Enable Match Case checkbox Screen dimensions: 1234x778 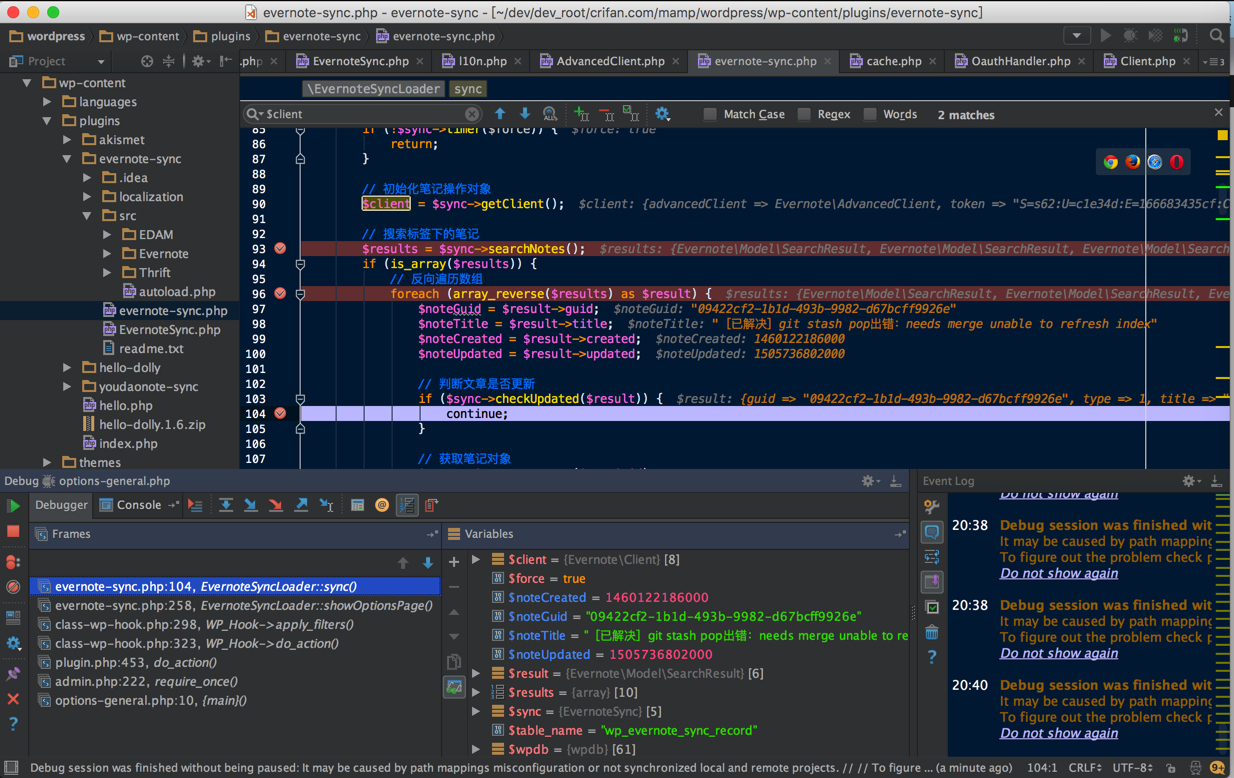pyautogui.click(x=710, y=115)
